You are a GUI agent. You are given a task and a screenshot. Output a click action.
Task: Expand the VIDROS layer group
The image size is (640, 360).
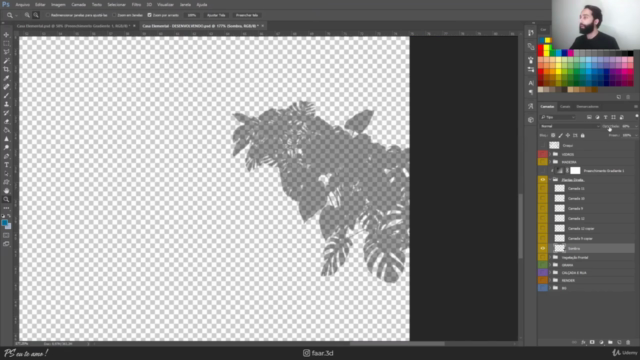pos(550,154)
